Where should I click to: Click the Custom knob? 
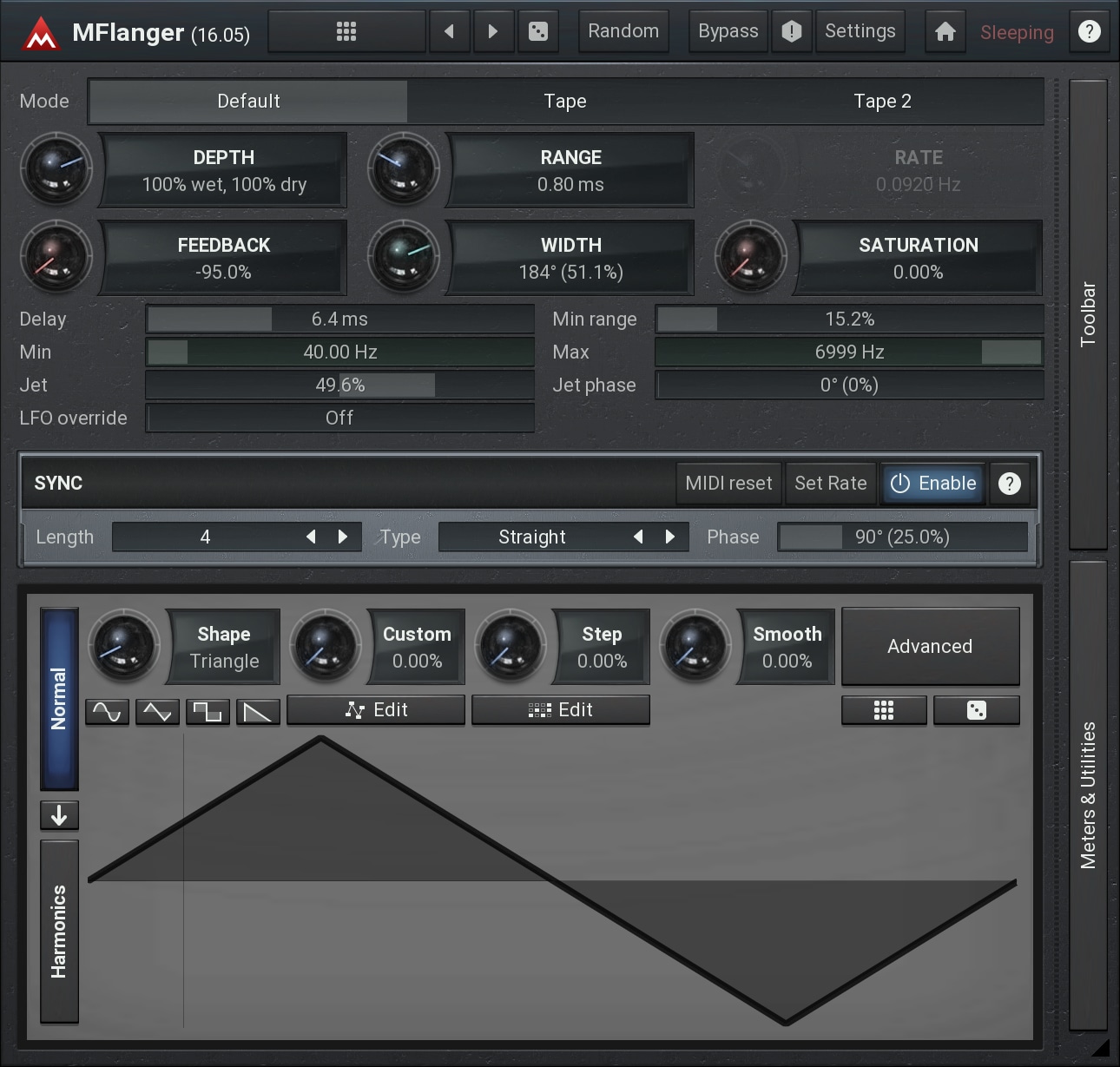(x=325, y=647)
